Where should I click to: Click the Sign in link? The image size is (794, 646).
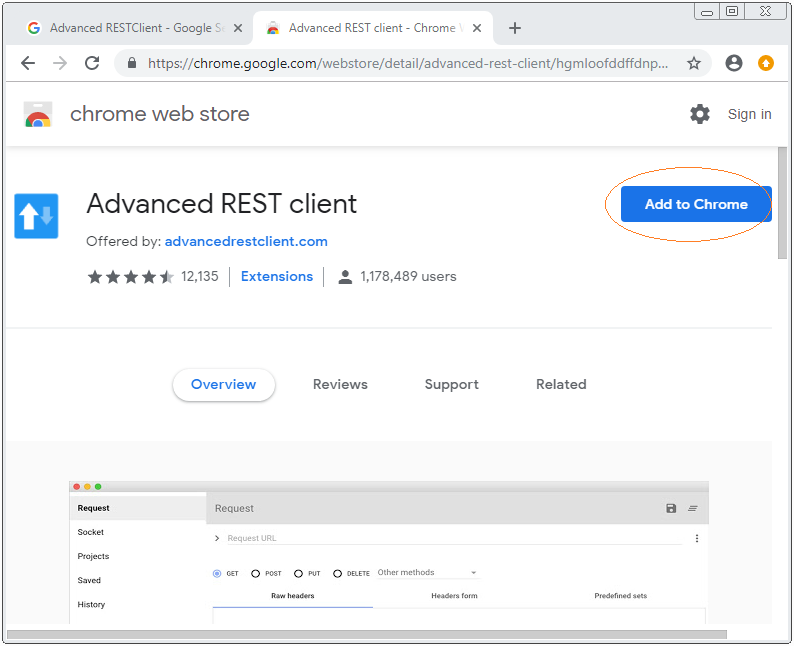749,114
